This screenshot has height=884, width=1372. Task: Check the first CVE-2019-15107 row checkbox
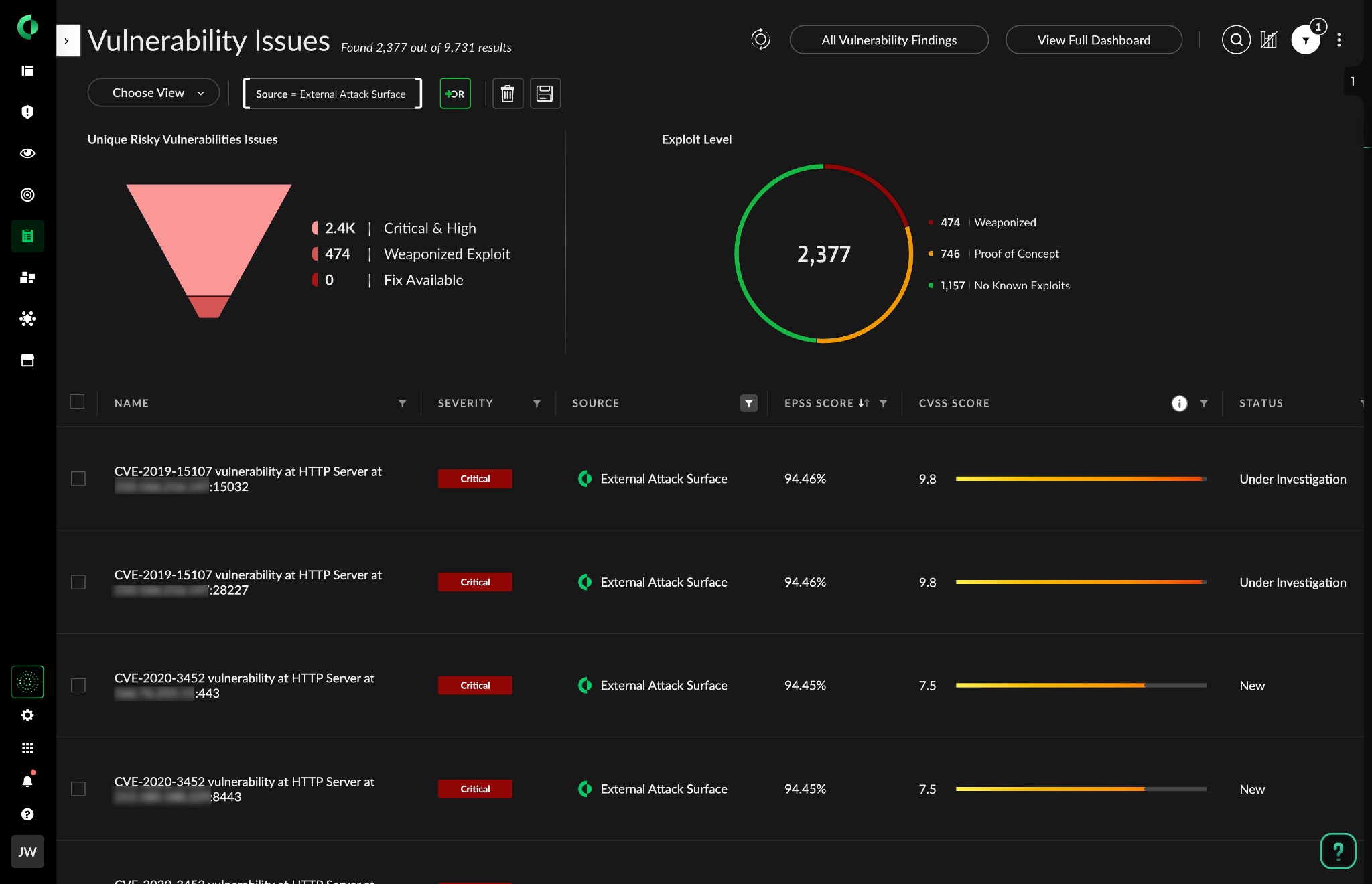(x=78, y=478)
